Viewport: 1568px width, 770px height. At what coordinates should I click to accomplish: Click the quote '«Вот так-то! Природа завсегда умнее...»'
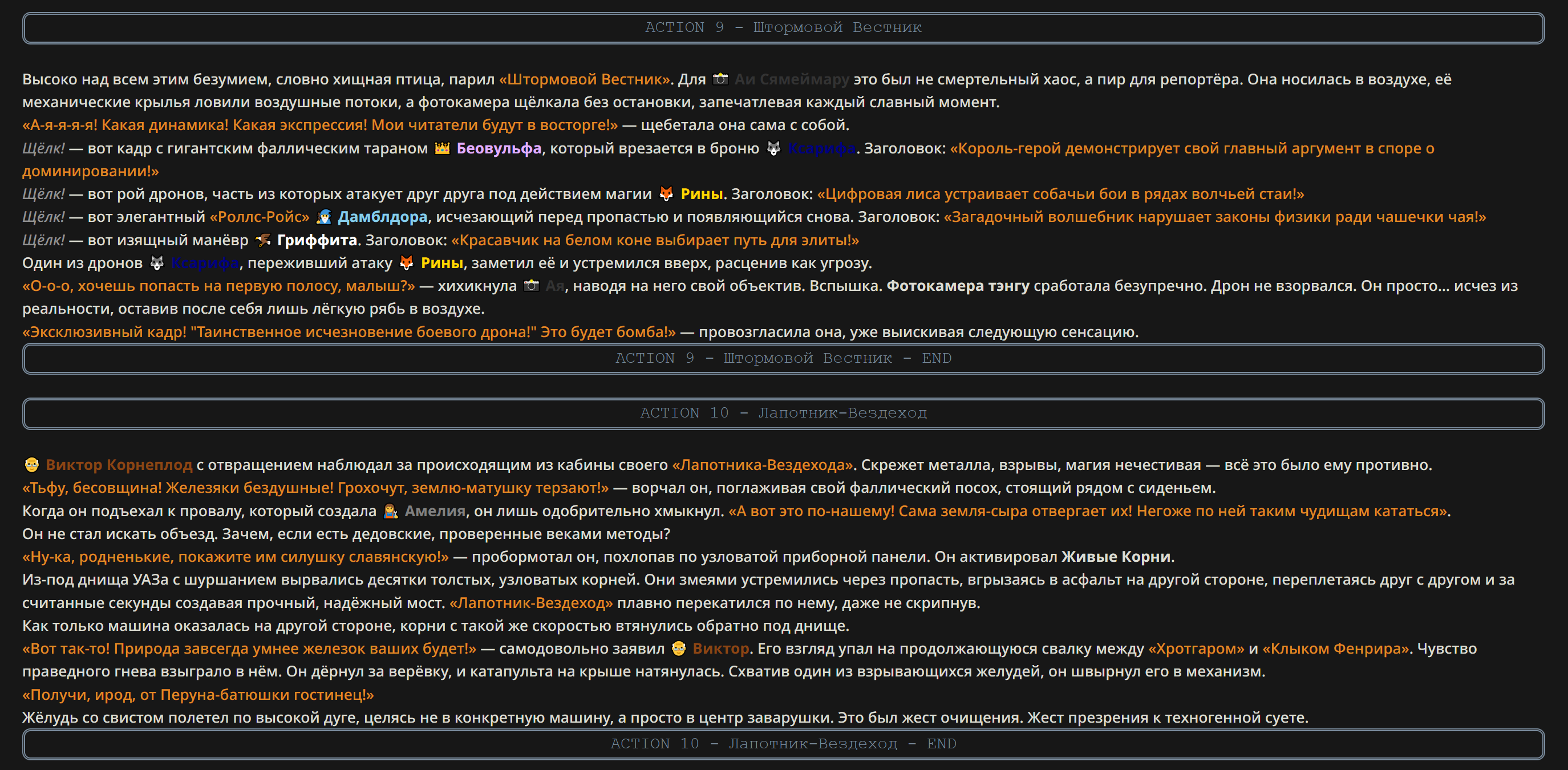click(250, 649)
